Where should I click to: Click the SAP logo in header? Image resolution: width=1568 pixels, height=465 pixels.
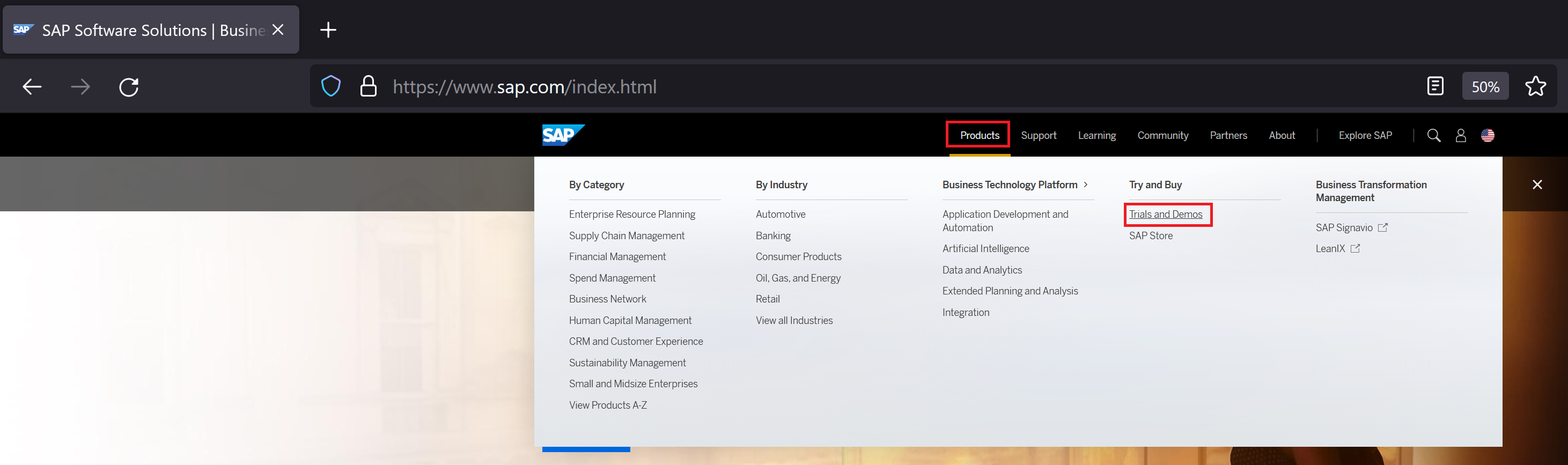point(562,135)
